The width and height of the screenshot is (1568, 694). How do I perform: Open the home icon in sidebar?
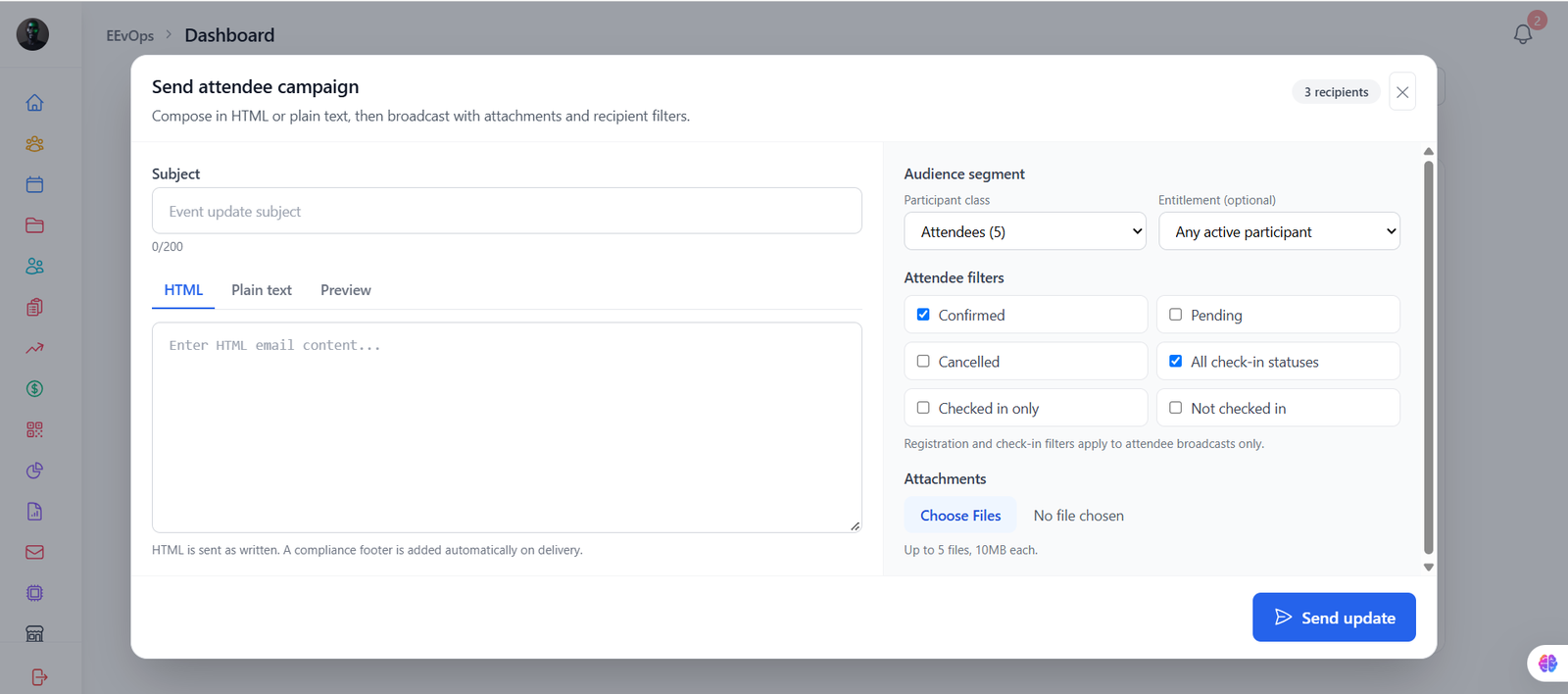(x=34, y=103)
